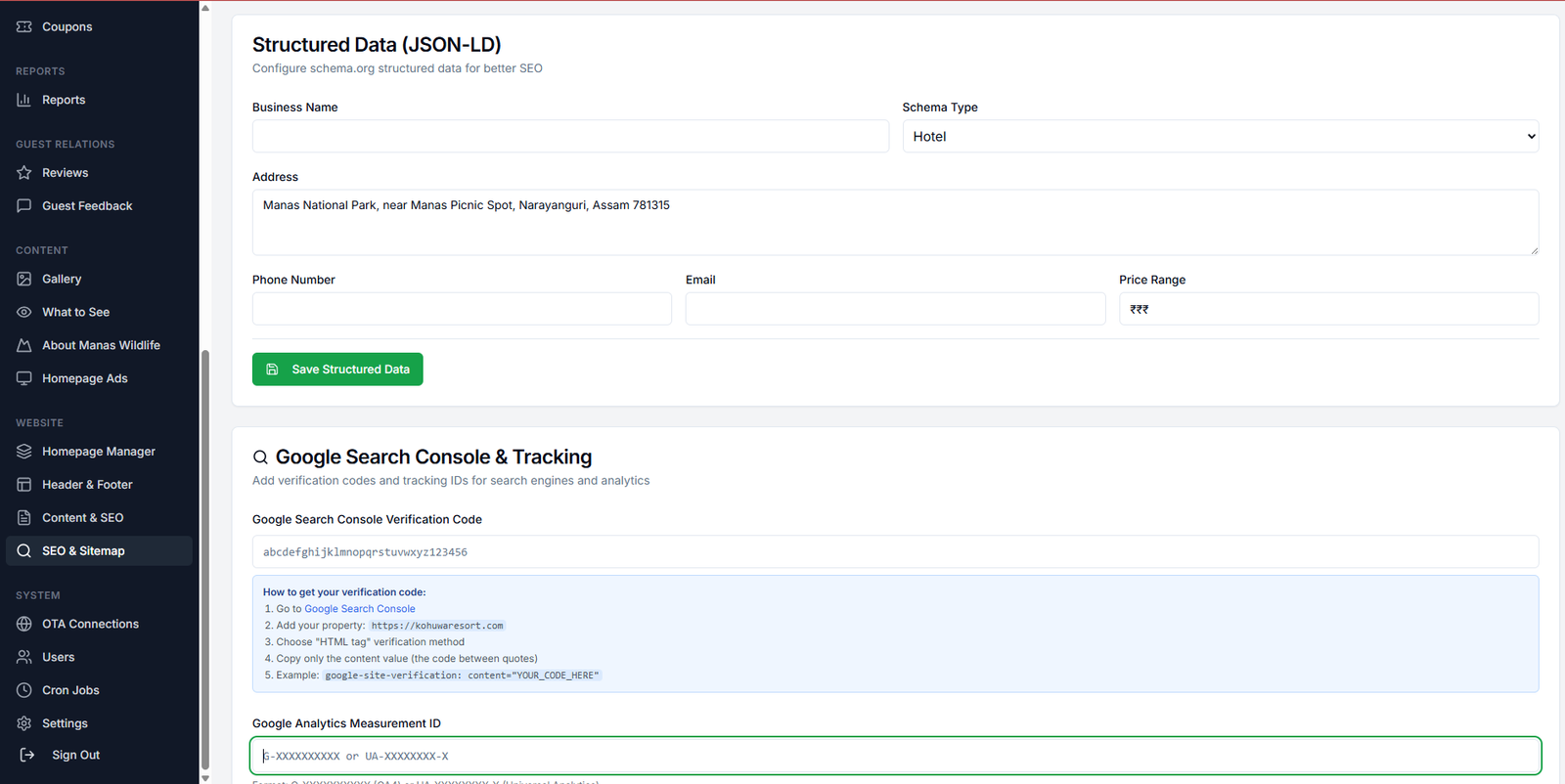Click the Header & Footer layout icon

[x=24, y=485]
